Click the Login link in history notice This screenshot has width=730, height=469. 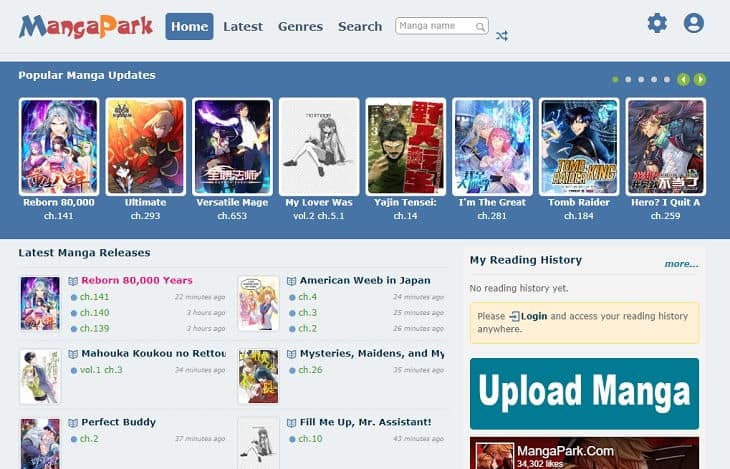point(534,316)
